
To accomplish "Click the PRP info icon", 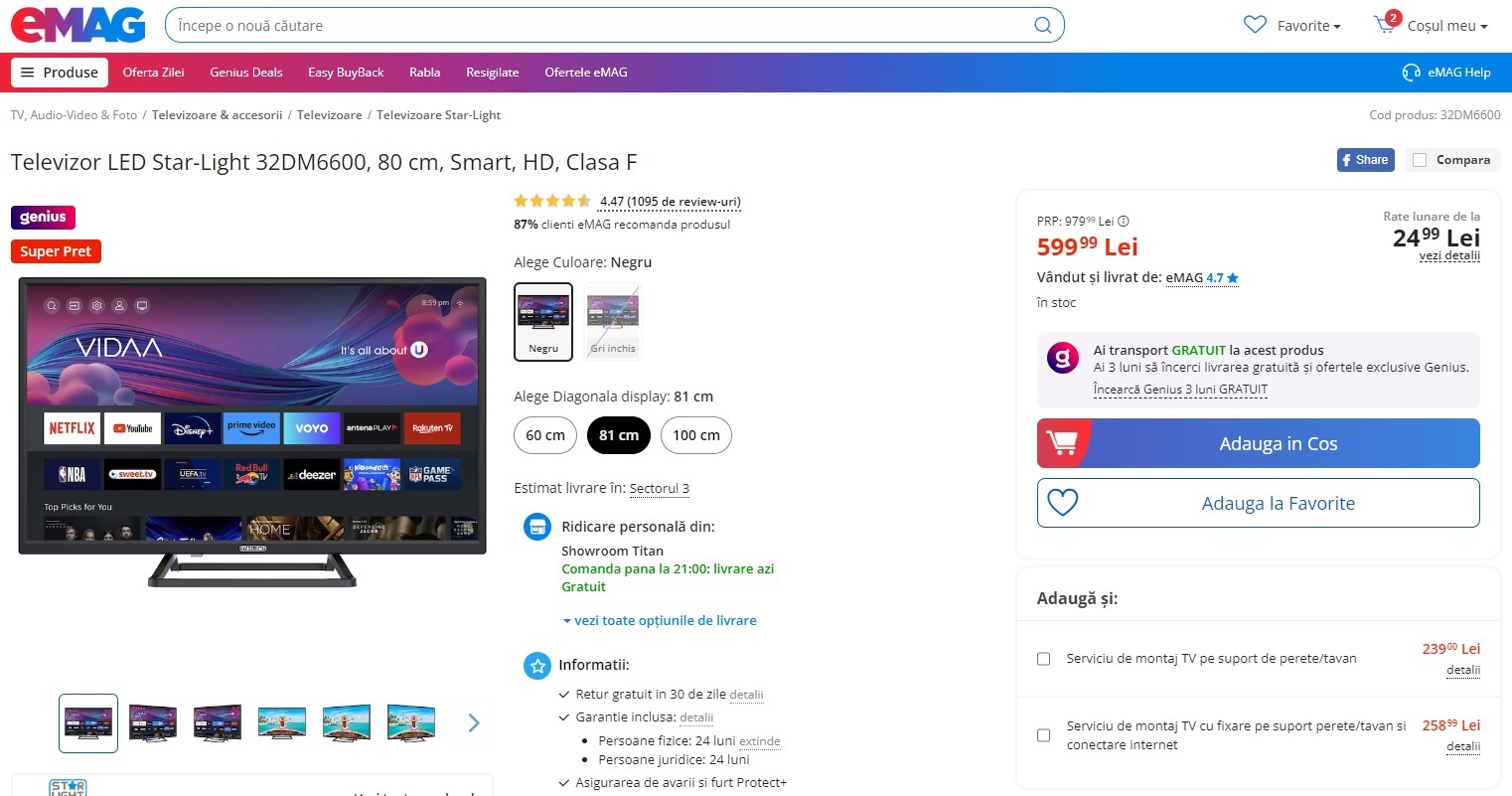I will coord(1124,222).
